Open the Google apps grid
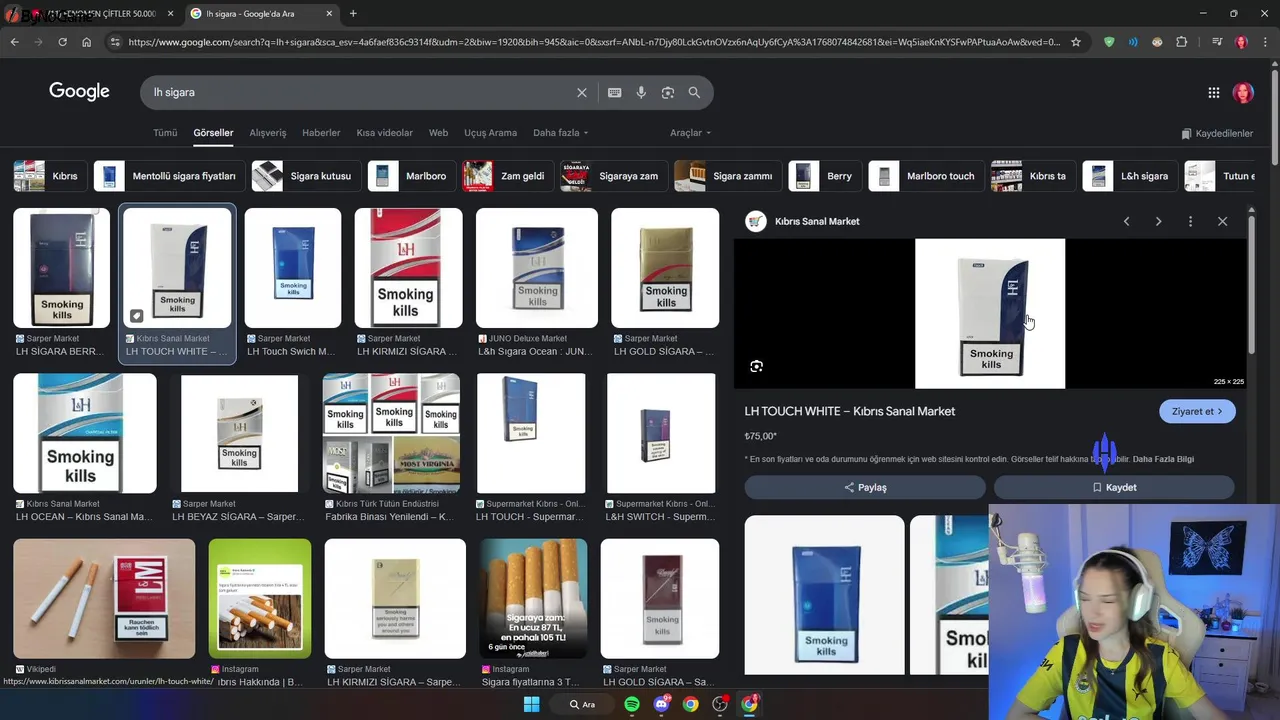Screen dimensions: 1280x720 click(x=1213, y=92)
